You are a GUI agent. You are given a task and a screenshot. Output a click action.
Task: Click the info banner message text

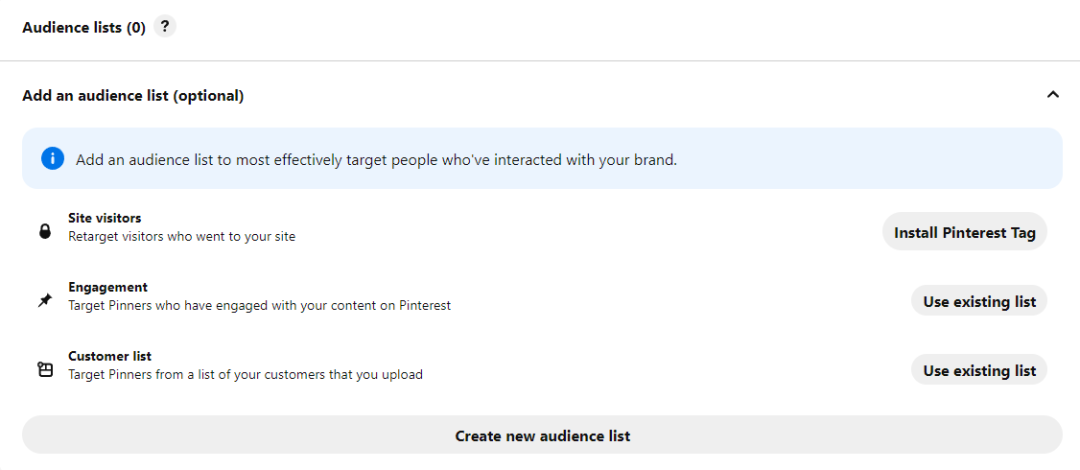(376, 159)
